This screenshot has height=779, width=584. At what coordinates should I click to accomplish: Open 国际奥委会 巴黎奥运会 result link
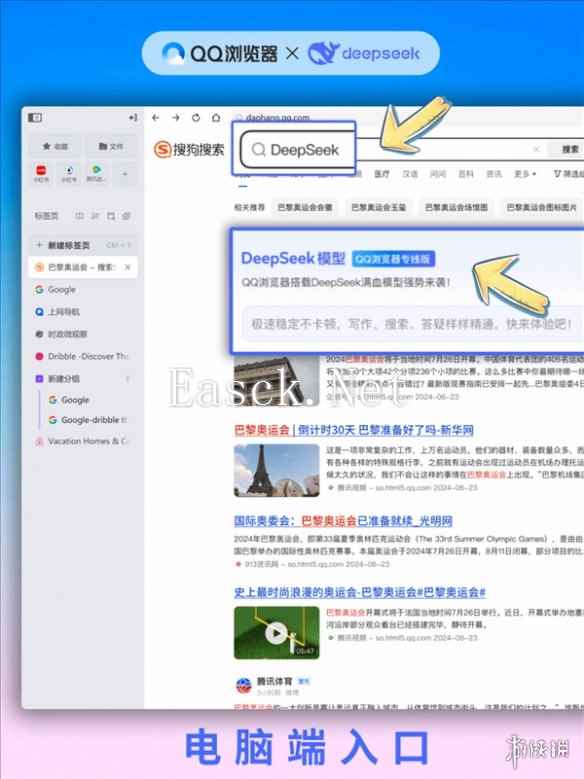point(343,521)
